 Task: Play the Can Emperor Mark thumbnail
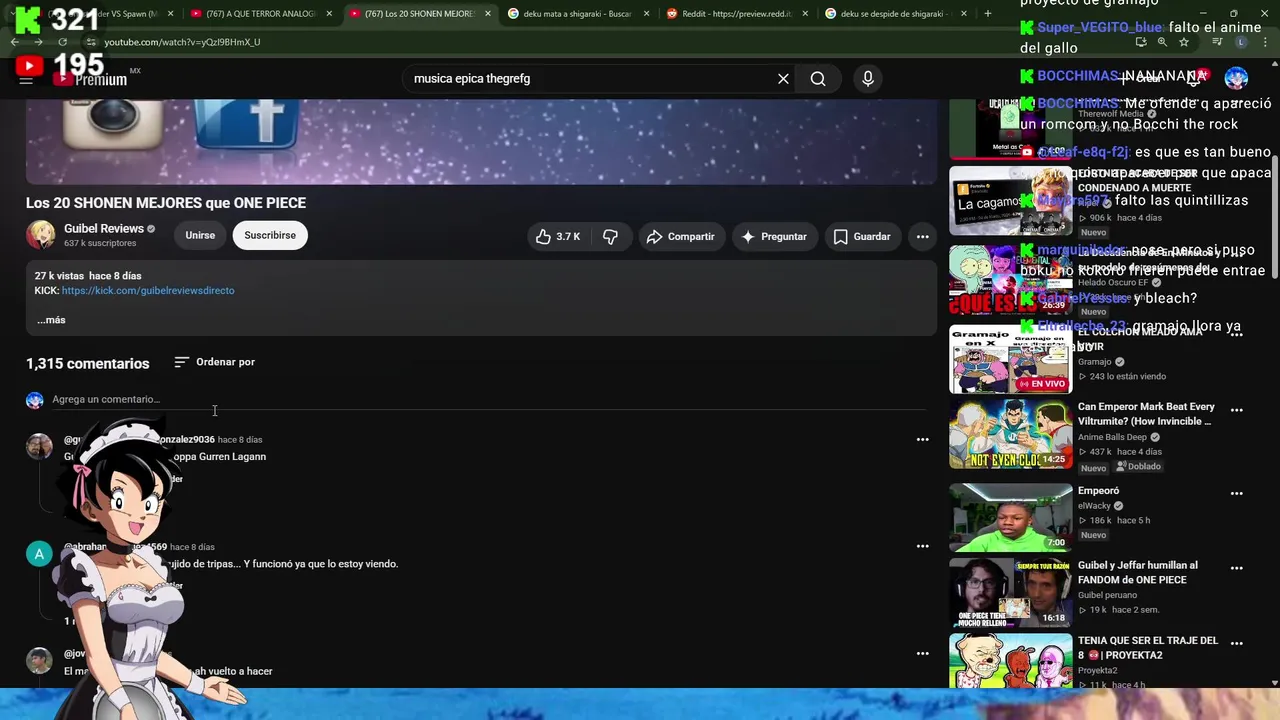click(1010, 434)
